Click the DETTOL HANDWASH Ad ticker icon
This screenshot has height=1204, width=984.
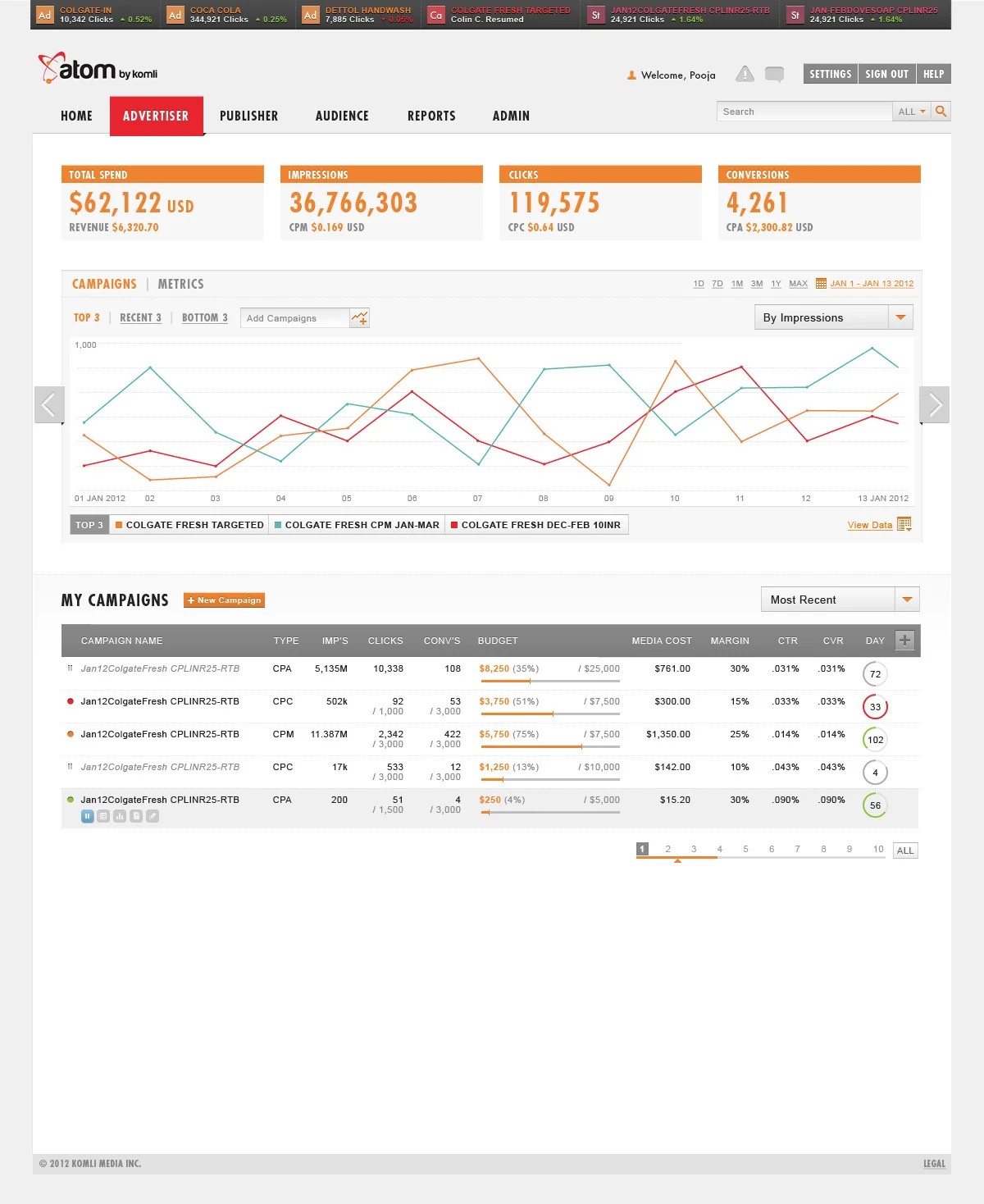click(310, 15)
